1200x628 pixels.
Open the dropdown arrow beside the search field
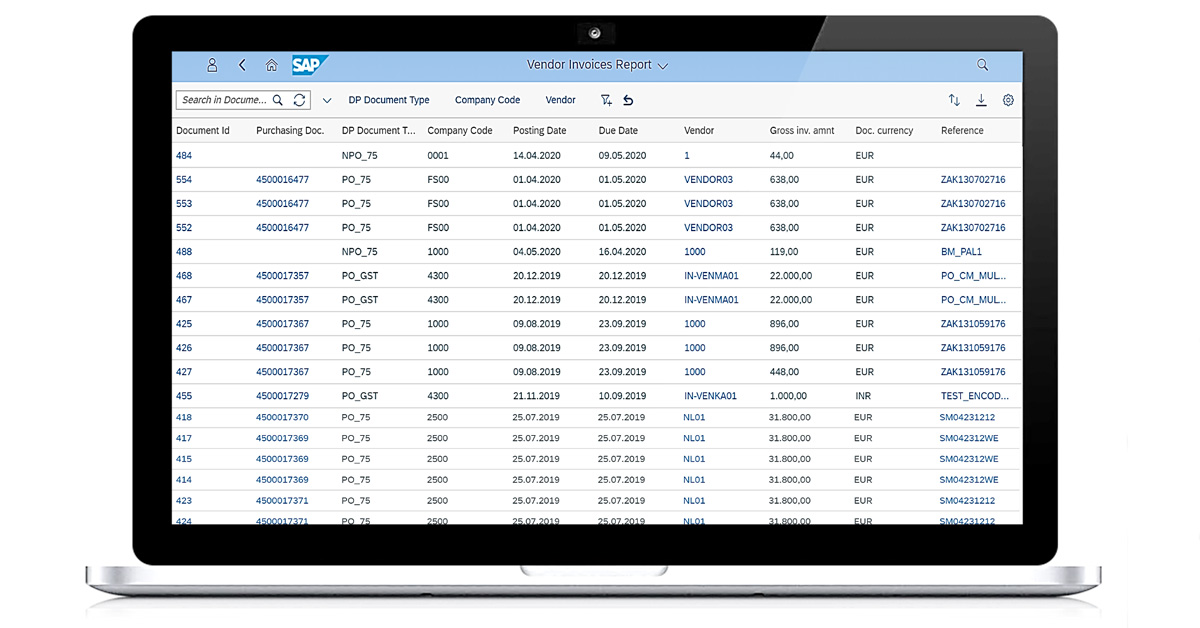(x=327, y=100)
